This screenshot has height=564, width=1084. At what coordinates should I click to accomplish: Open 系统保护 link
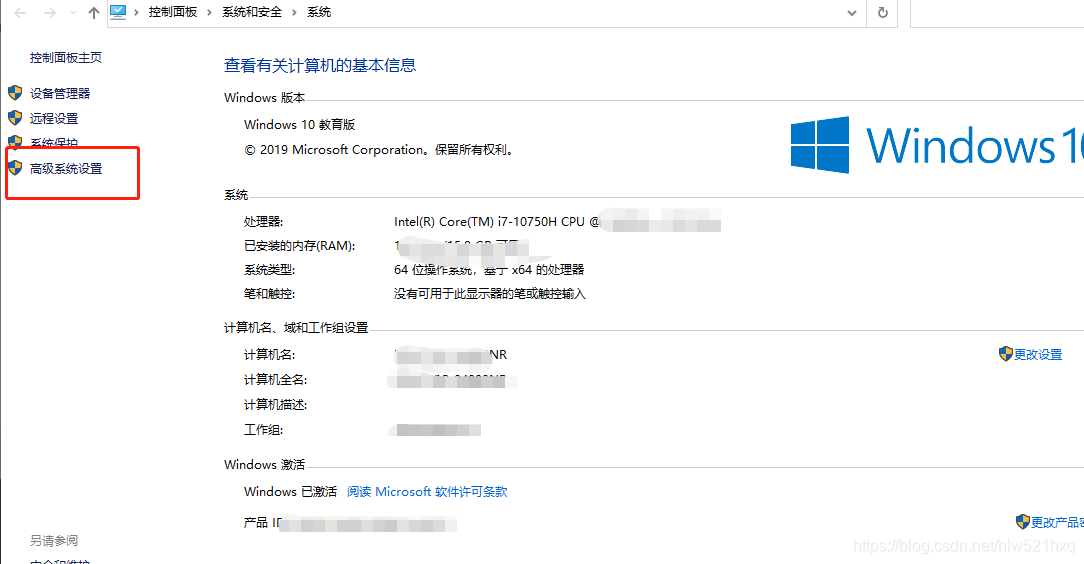tap(53, 143)
